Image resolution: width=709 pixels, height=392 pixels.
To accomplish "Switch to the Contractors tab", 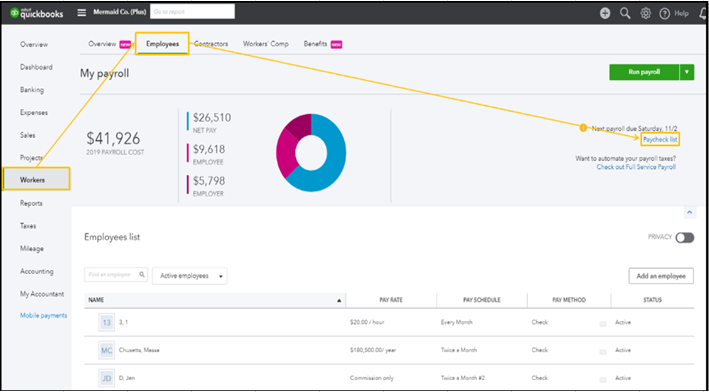I will click(211, 44).
